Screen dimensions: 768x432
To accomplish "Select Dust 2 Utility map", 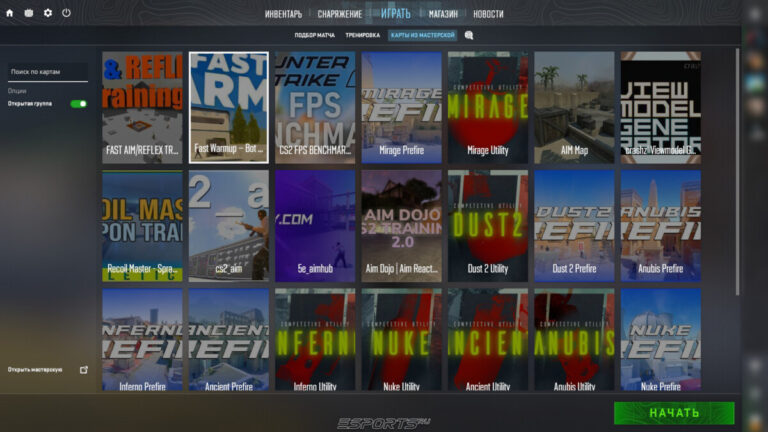I will (488, 226).
